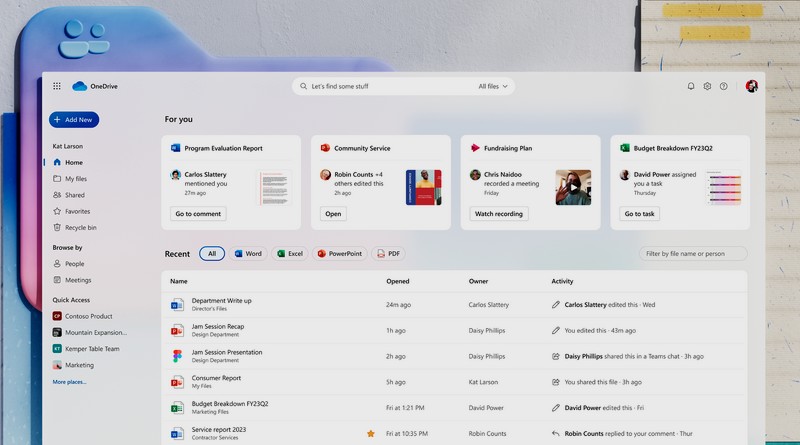This screenshot has height=445, width=800.
Task: Filter recent files by Word
Action: coord(248,254)
